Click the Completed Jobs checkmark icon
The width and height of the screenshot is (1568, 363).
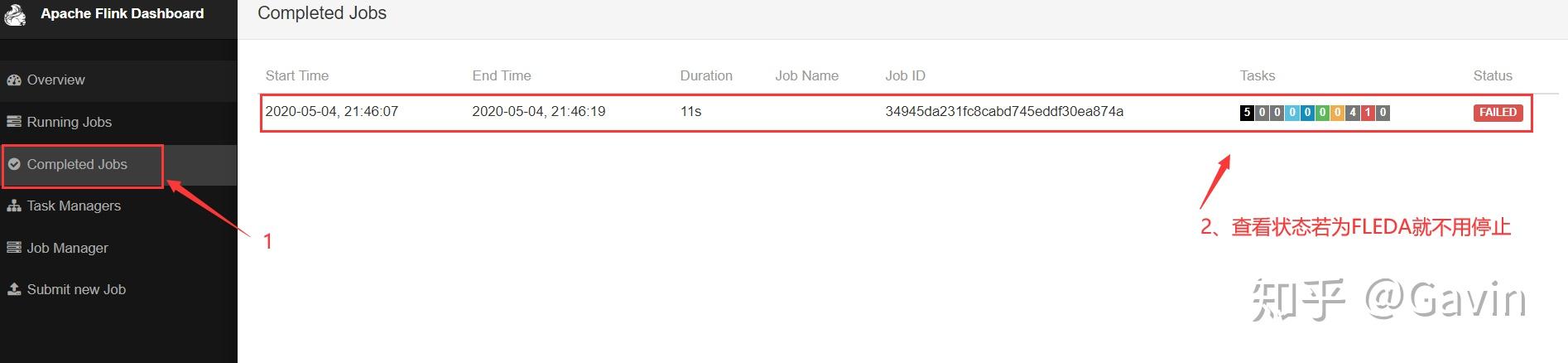point(14,164)
